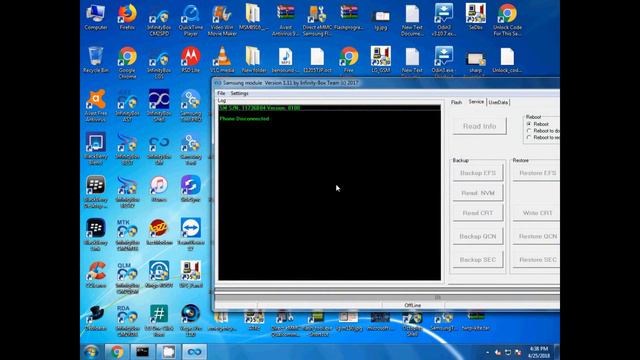This screenshot has width=640, height=360.
Task: Select the Service tab
Action: [476, 102]
